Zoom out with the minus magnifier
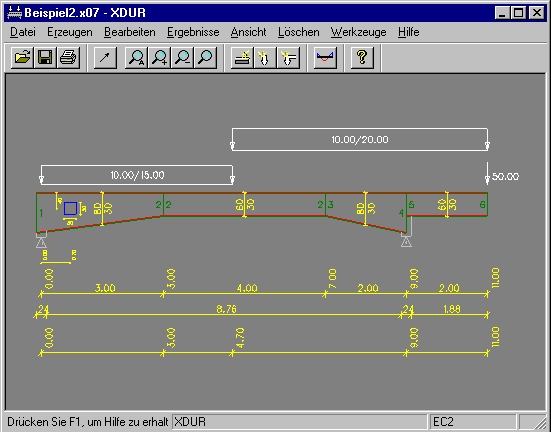551x432 pixels. point(183,57)
